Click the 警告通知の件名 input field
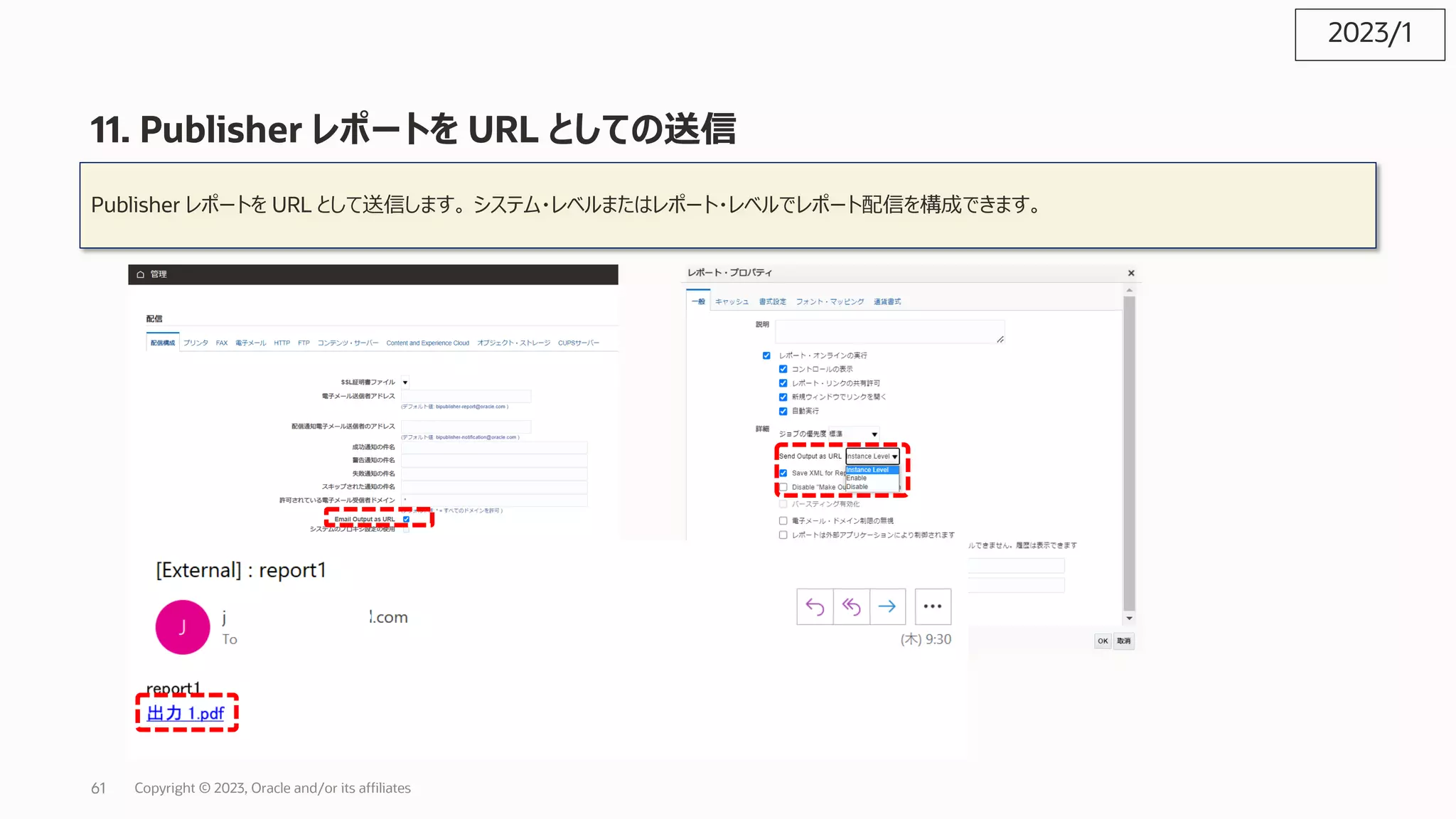This screenshot has height=819, width=1456. (494, 461)
